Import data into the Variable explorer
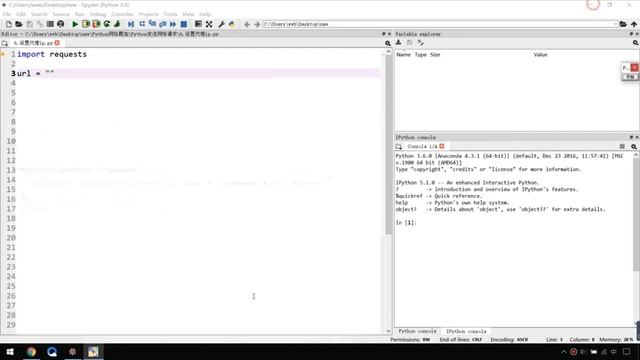640x360 pixels. tap(399, 43)
